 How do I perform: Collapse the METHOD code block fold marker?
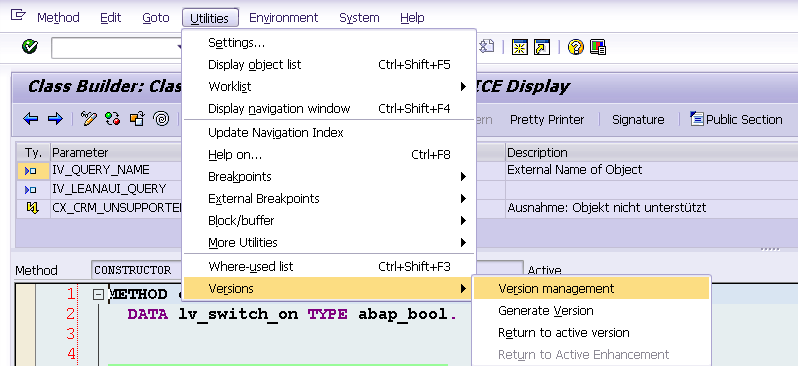click(99, 294)
